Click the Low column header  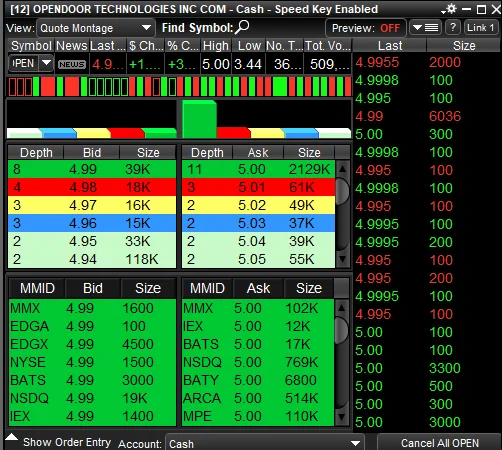pyautogui.click(x=249, y=46)
